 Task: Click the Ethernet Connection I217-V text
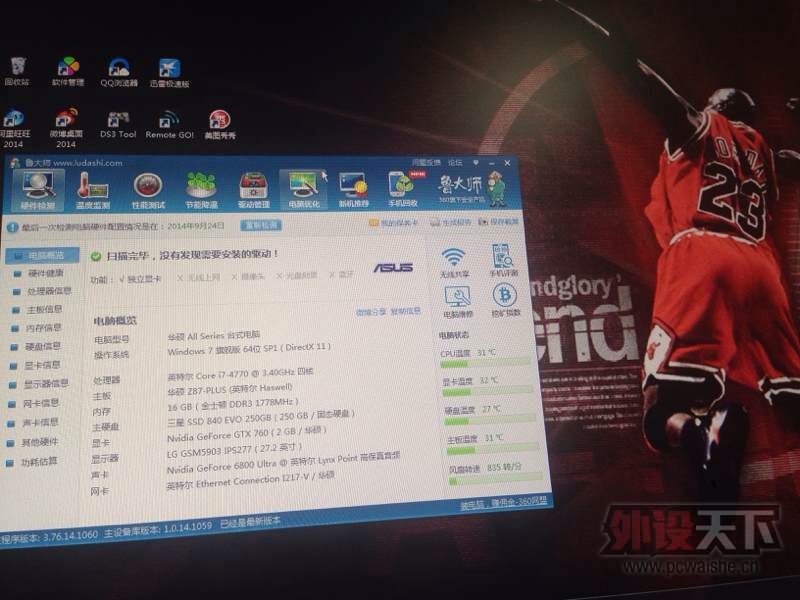click(250, 481)
